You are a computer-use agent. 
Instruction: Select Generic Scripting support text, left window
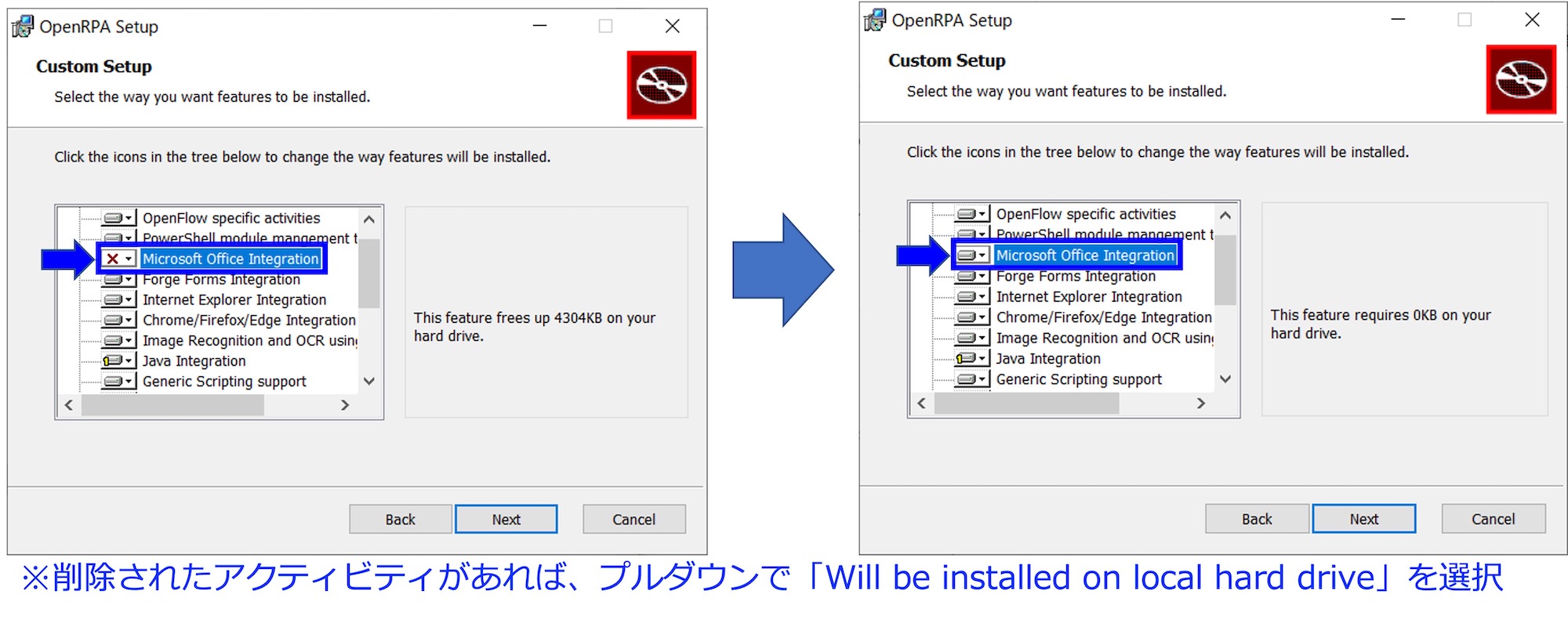(x=224, y=381)
